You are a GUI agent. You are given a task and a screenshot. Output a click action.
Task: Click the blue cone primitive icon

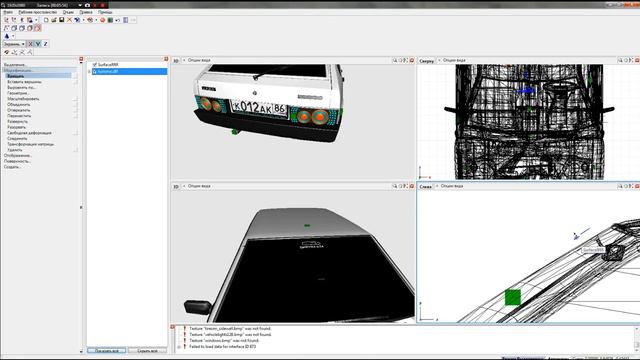pos(7,36)
